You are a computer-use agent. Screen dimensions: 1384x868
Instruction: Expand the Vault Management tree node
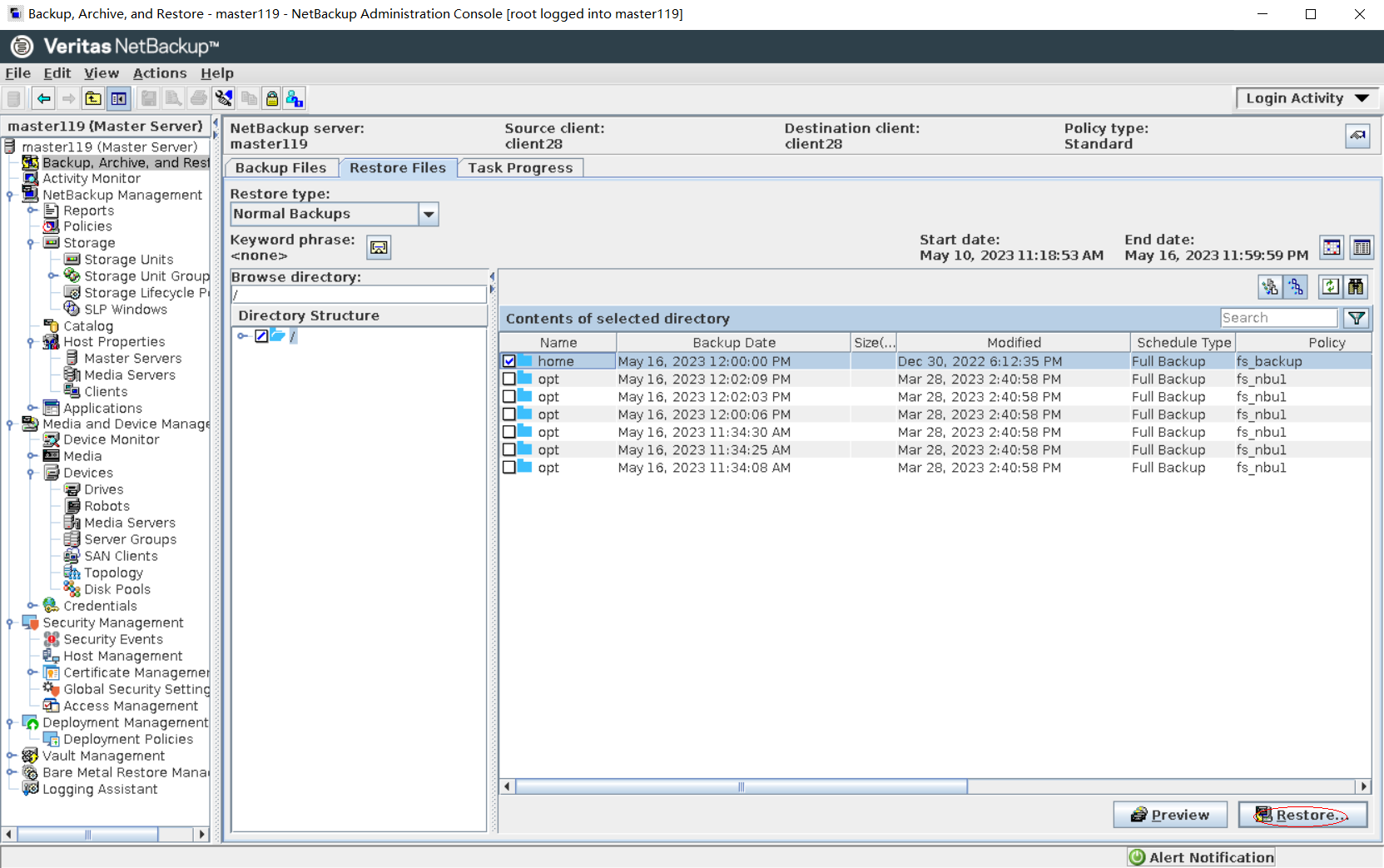pos(11,756)
